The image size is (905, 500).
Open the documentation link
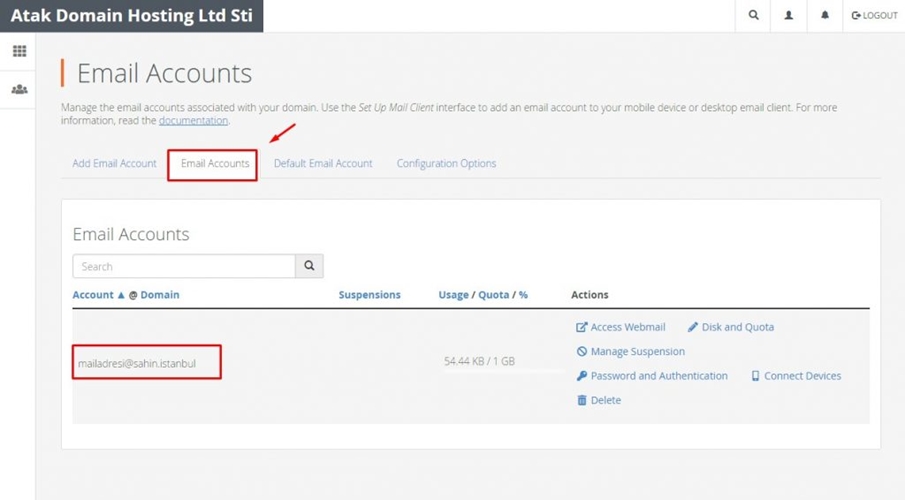tap(193, 121)
